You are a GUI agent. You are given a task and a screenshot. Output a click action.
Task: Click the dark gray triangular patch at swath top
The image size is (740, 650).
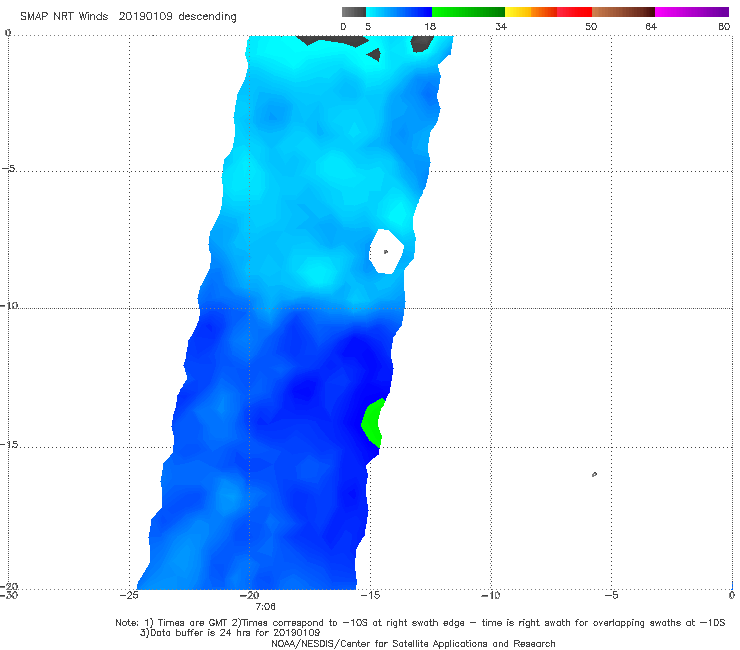375,54
